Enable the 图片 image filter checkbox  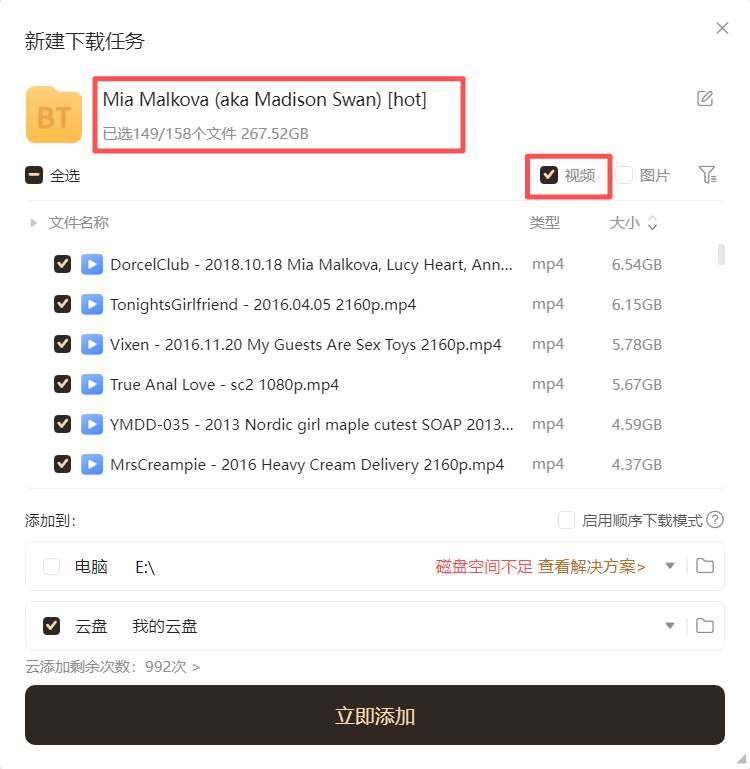(624, 175)
